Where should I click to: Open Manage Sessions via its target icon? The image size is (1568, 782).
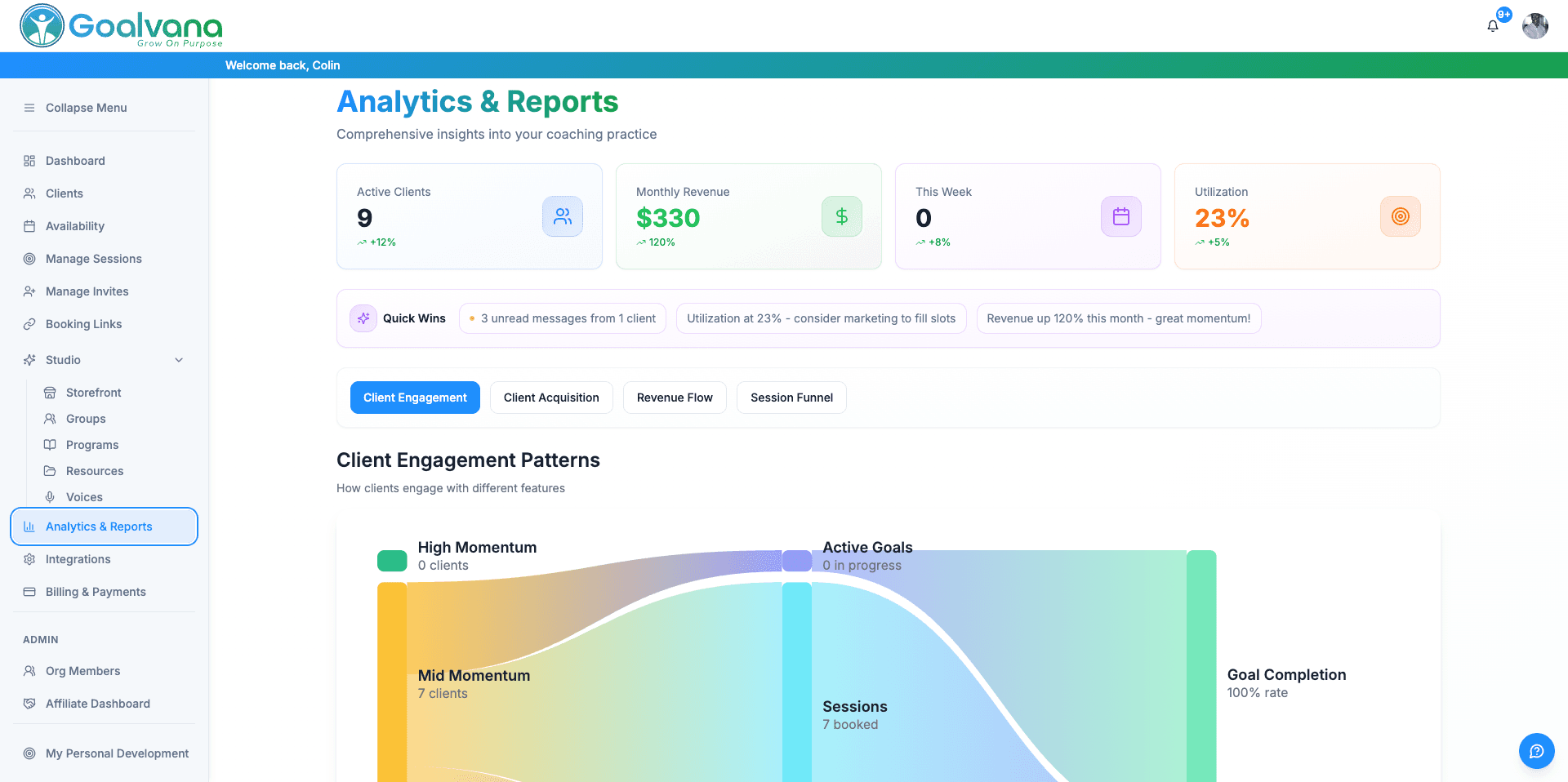pos(29,259)
